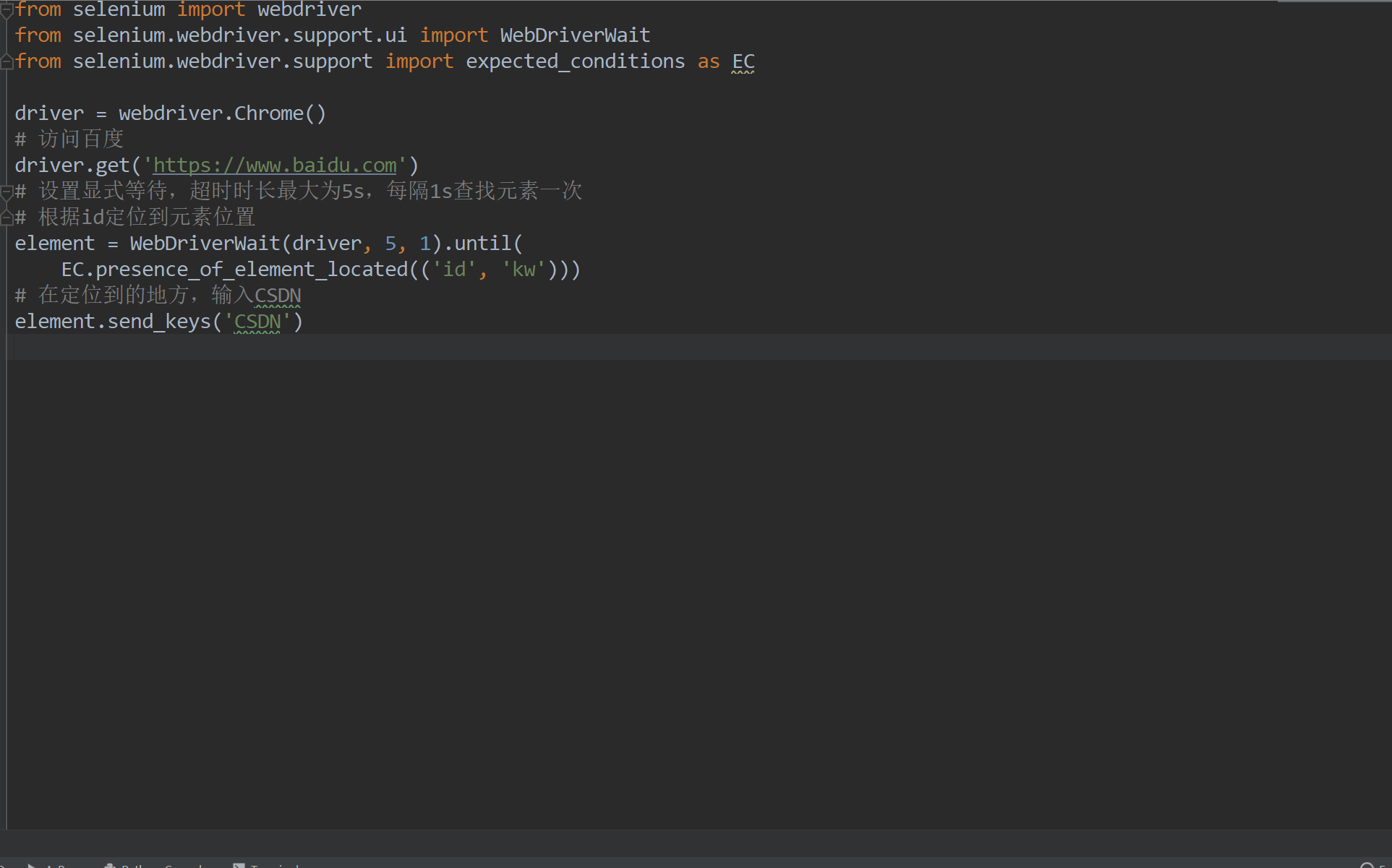Open the Terminal tool window tab
This screenshot has height=868, width=1392.
pos(275,865)
